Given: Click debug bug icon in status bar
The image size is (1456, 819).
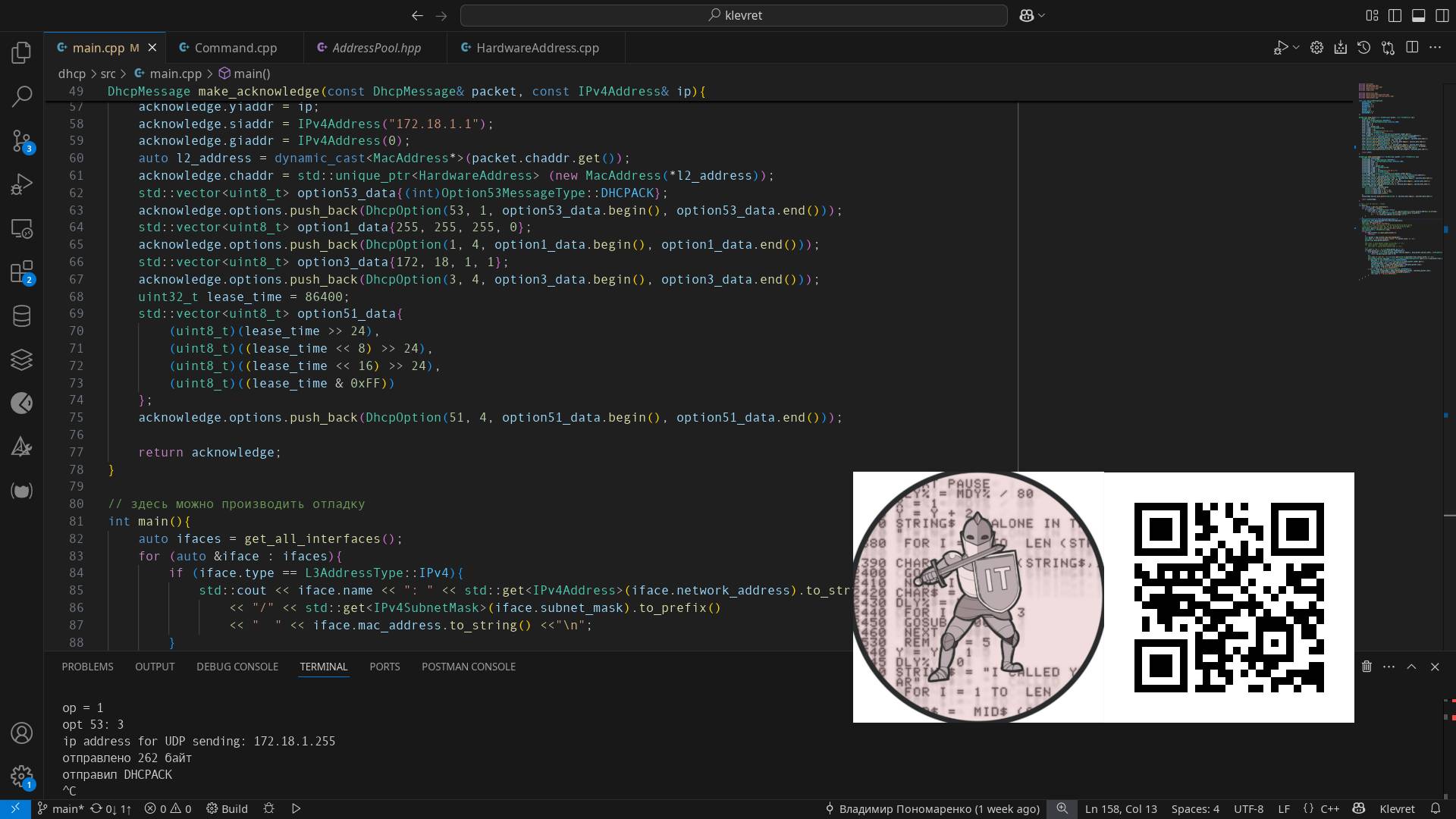Looking at the screenshot, I should (268, 808).
